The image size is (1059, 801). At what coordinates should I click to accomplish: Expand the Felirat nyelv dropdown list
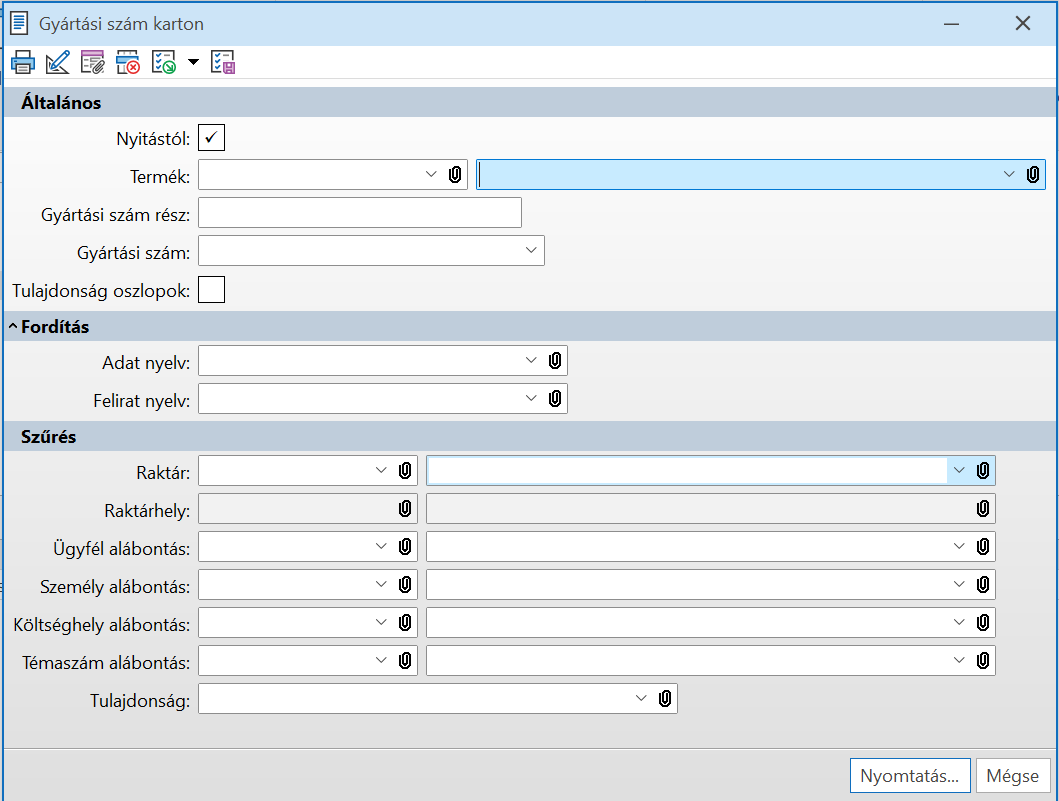pos(531,399)
